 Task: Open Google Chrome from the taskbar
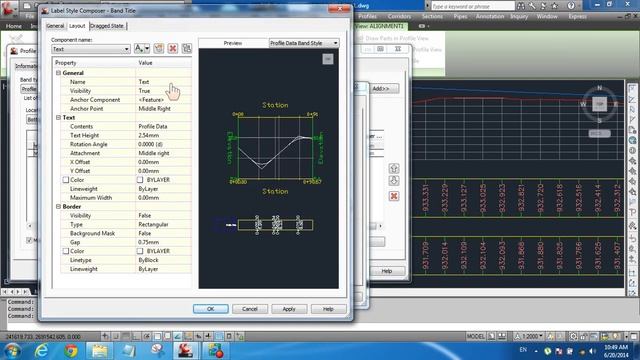click(x=71, y=351)
